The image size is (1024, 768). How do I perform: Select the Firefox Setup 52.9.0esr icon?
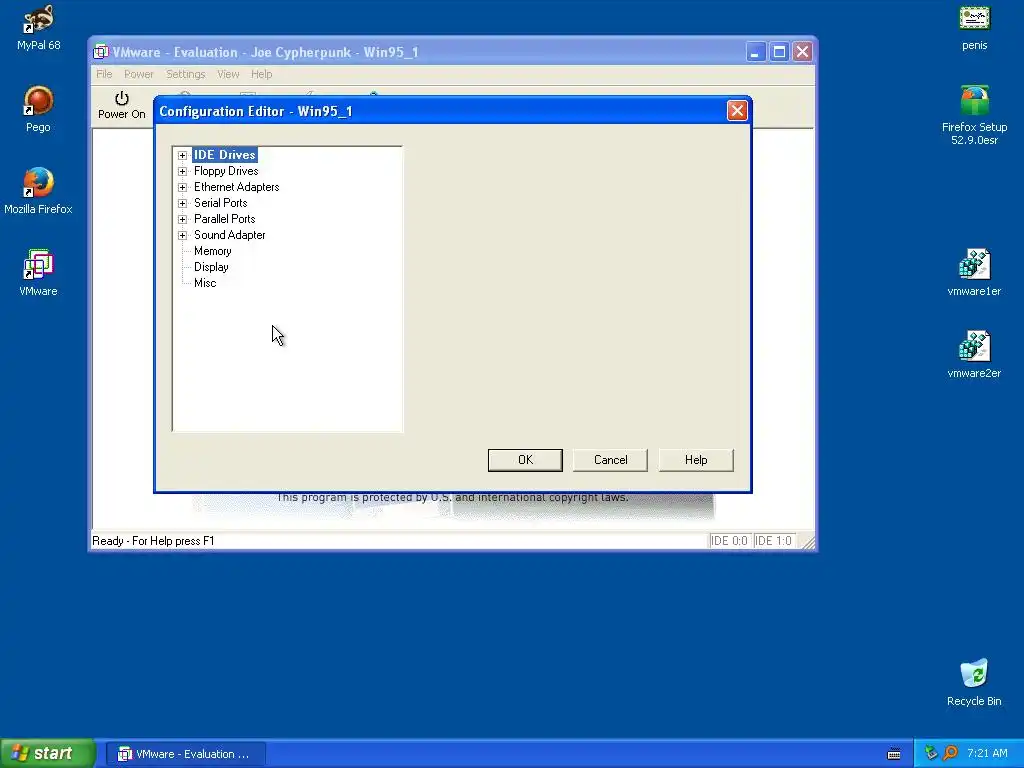pyautogui.click(x=974, y=116)
